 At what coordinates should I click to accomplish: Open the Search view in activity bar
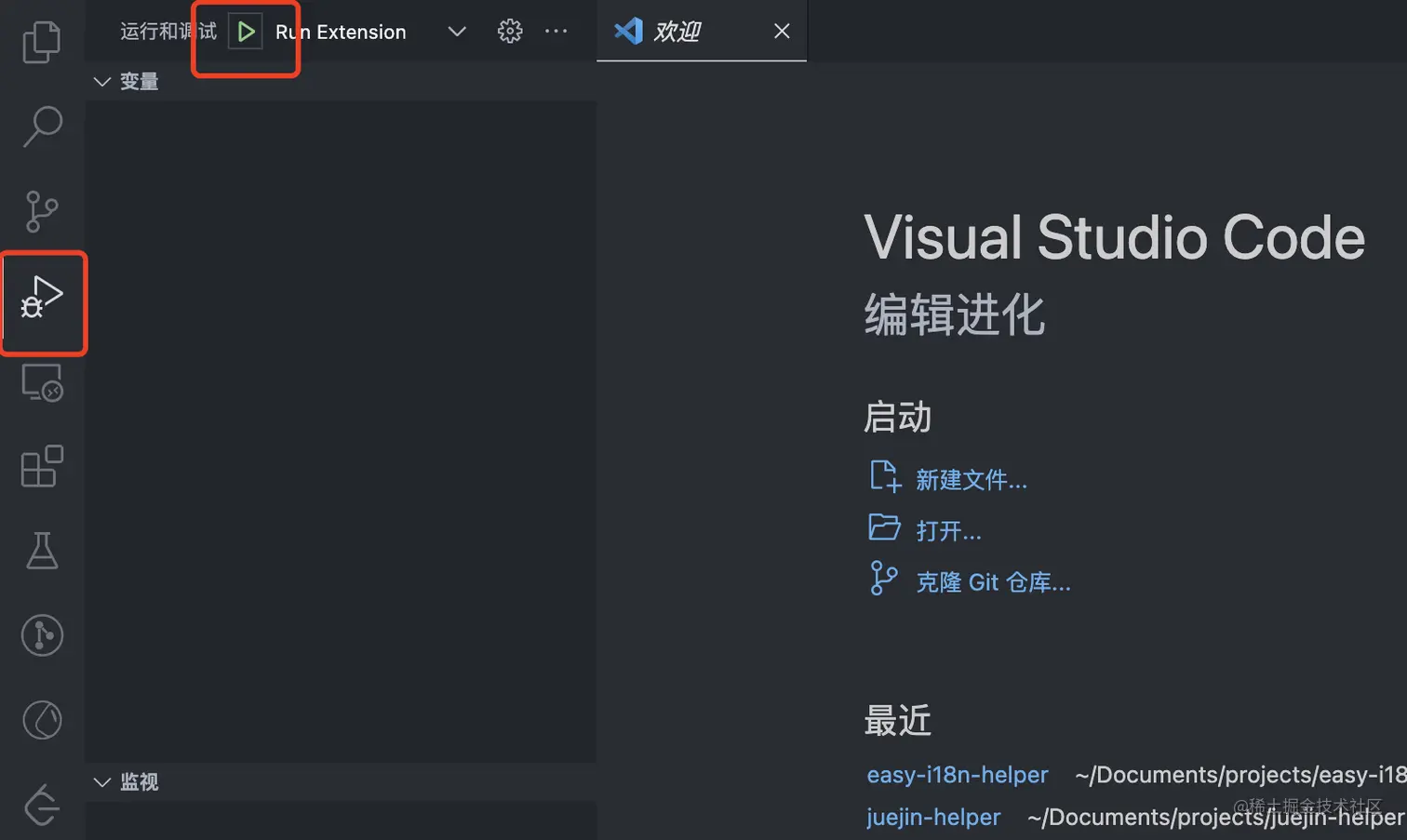click(42, 127)
